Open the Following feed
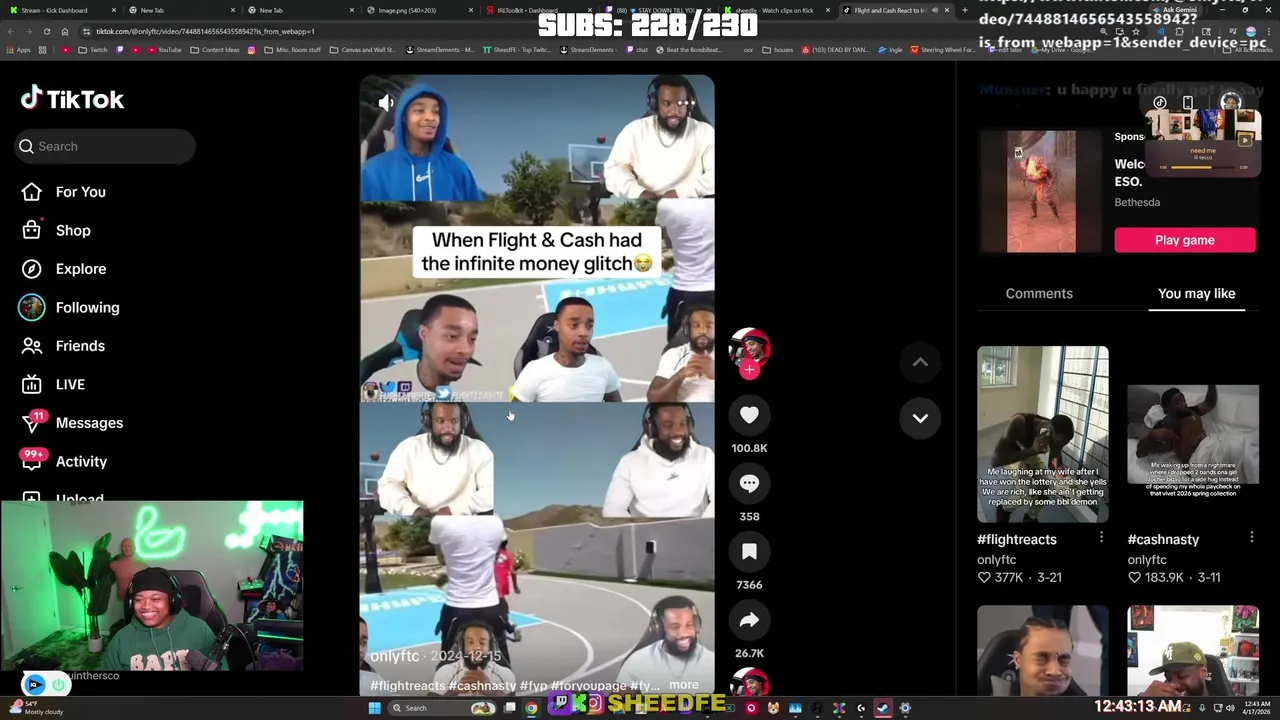Screen dimensions: 1280x720 point(69,308)
